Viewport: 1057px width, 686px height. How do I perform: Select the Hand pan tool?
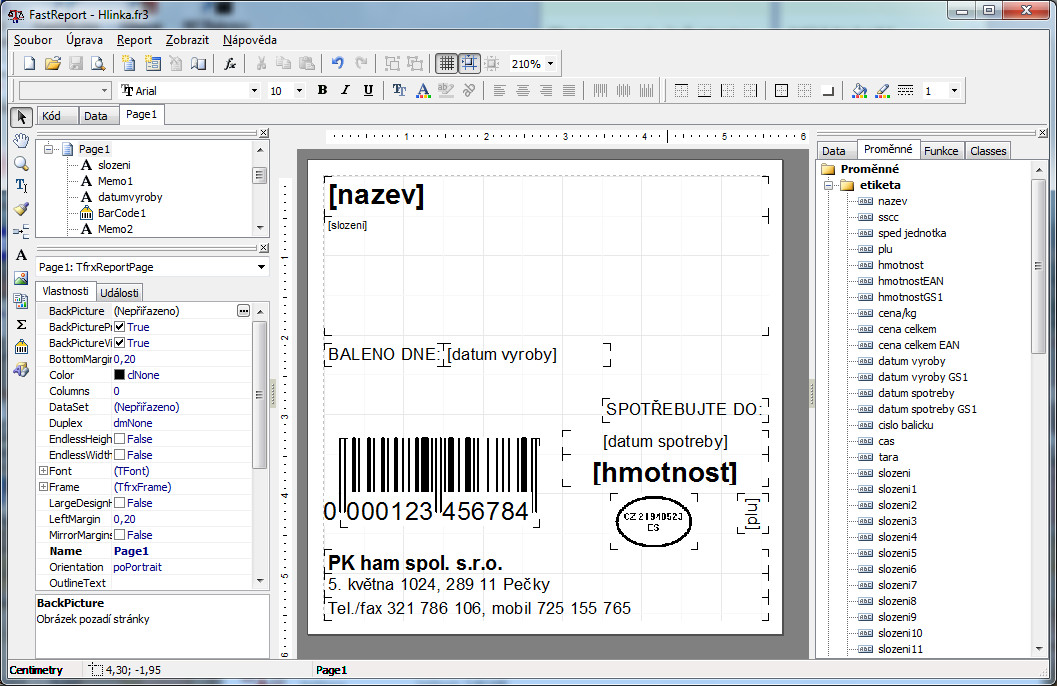point(22,140)
